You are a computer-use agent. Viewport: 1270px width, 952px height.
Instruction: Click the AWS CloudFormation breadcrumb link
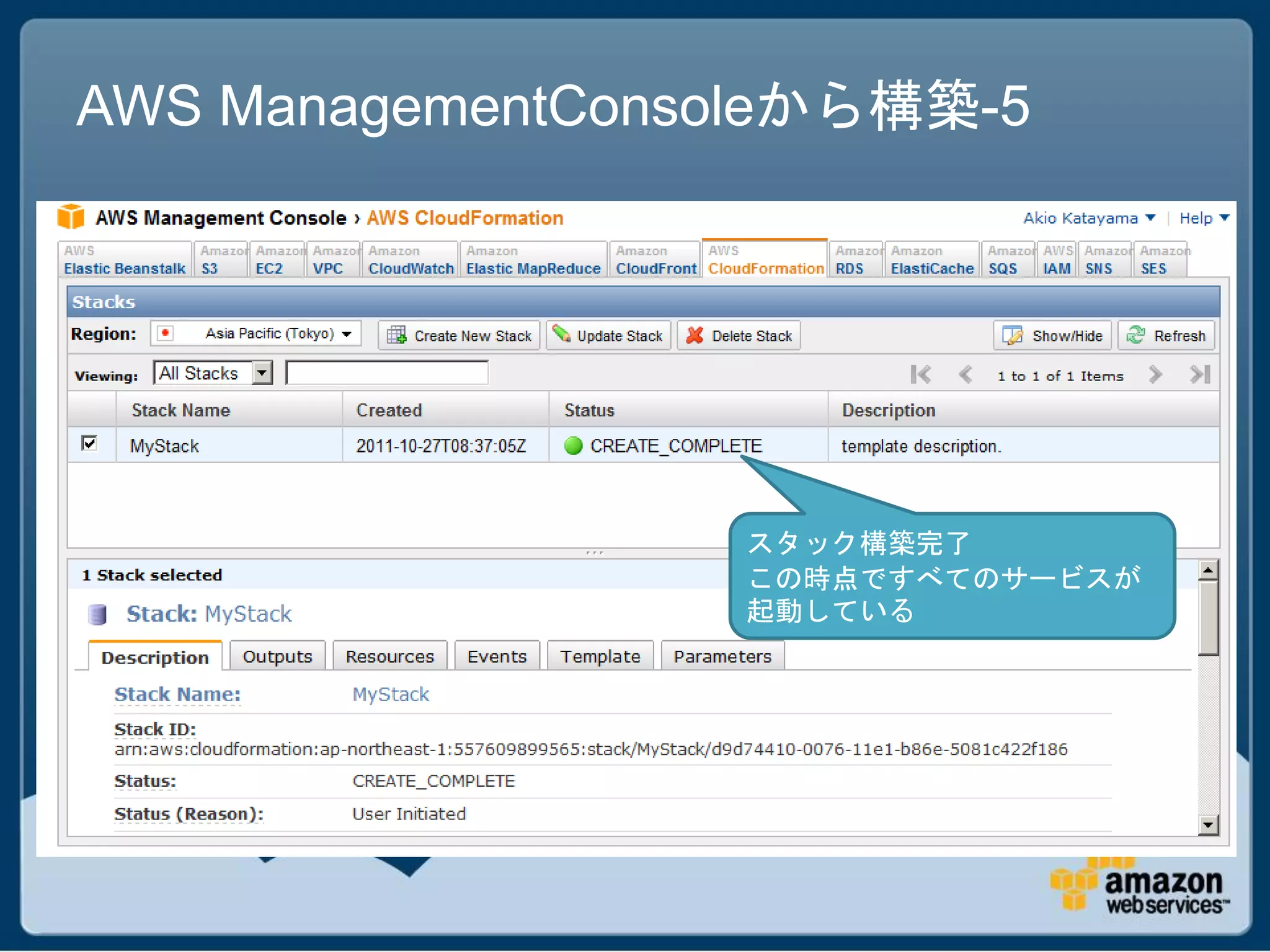point(464,218)
